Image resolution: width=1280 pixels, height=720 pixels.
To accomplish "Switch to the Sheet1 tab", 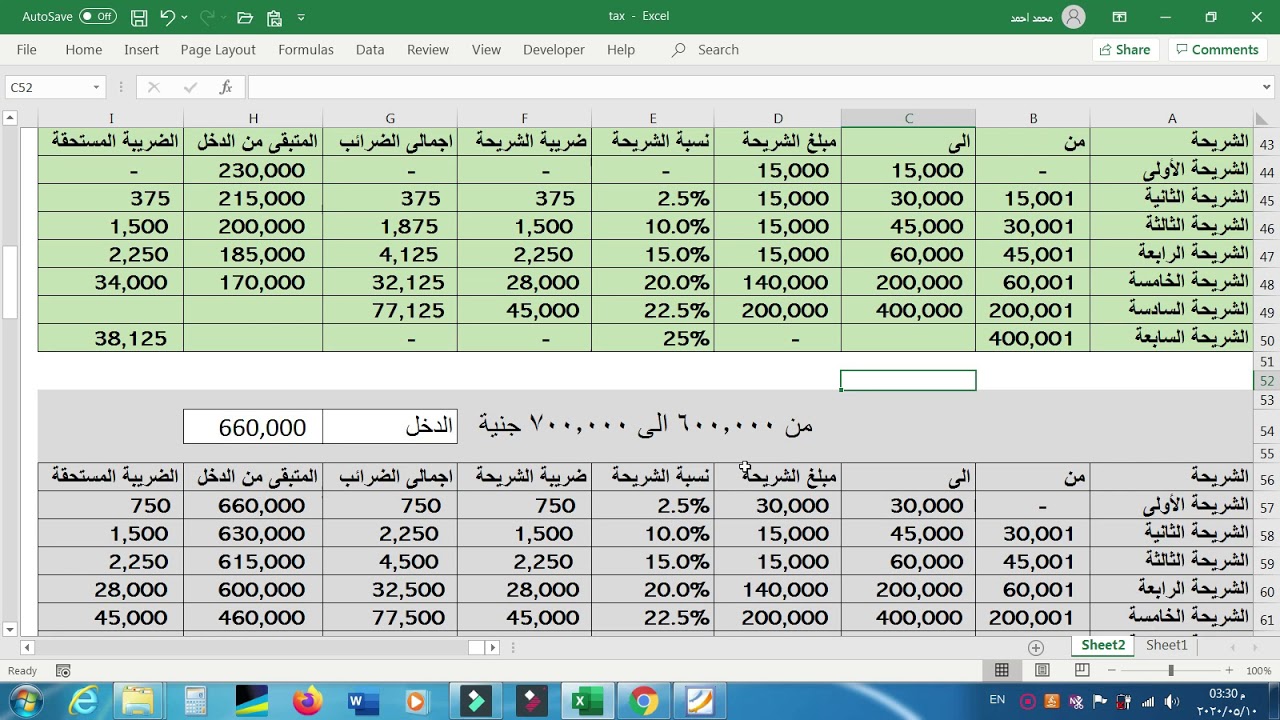I will click(x=1166, y=646).
